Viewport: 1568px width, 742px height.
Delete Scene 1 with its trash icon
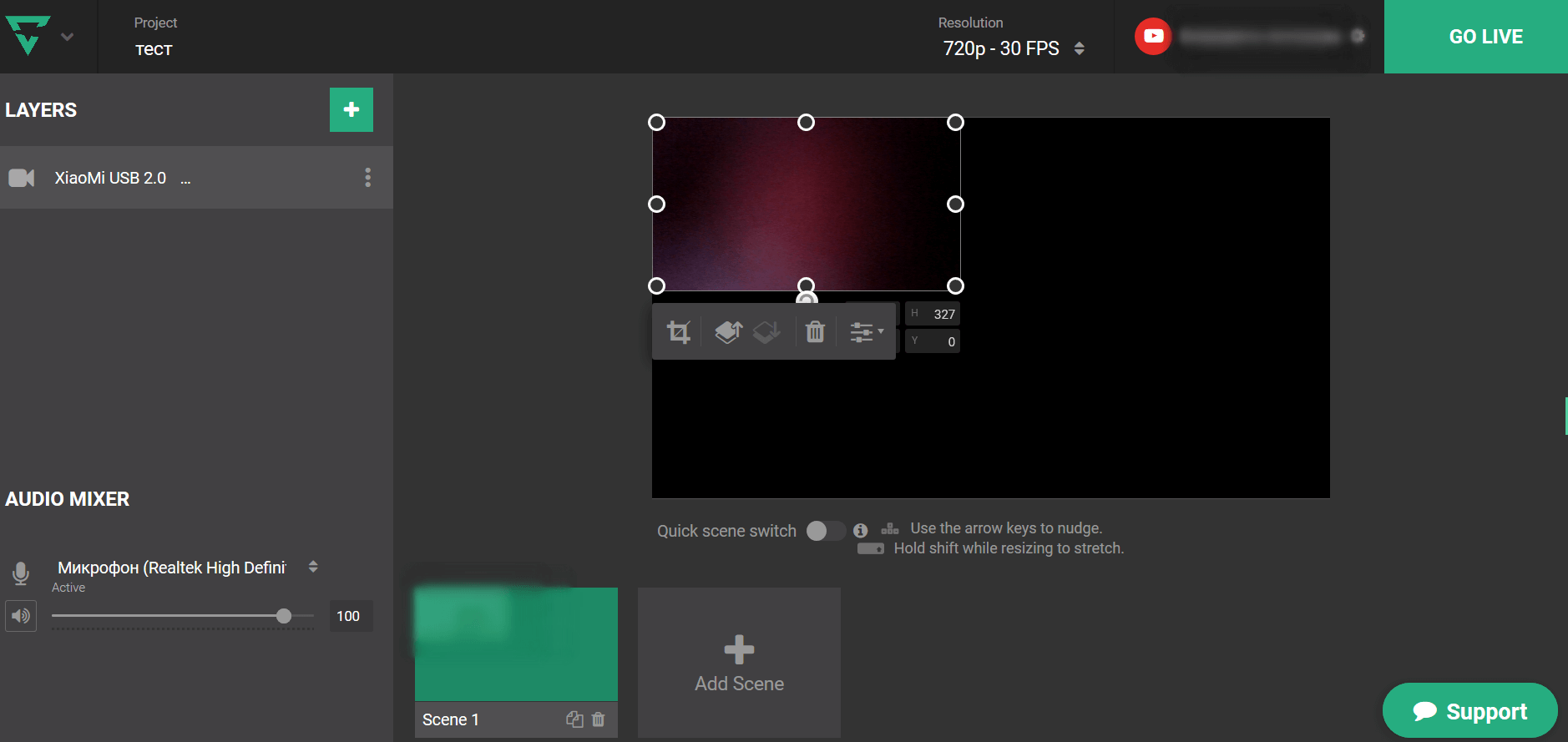tap(599, 719)
